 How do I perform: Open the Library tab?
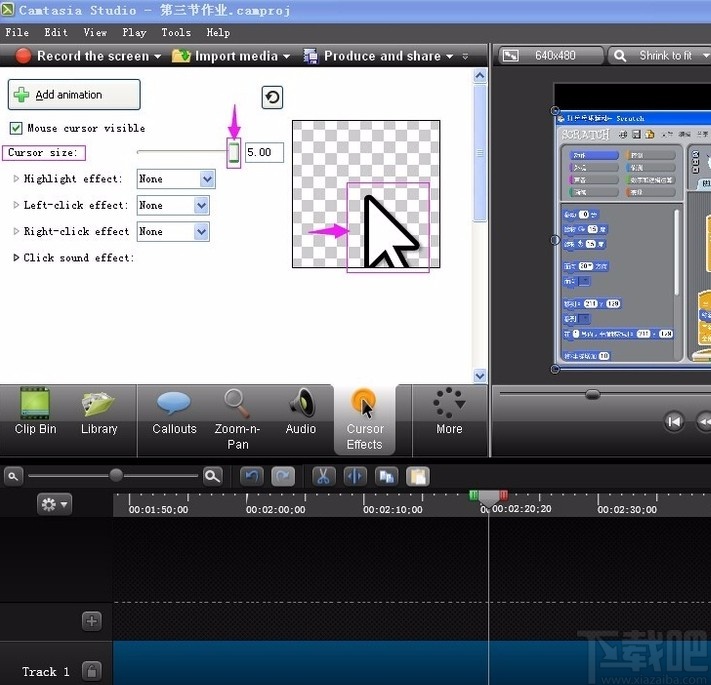(99, 412)
